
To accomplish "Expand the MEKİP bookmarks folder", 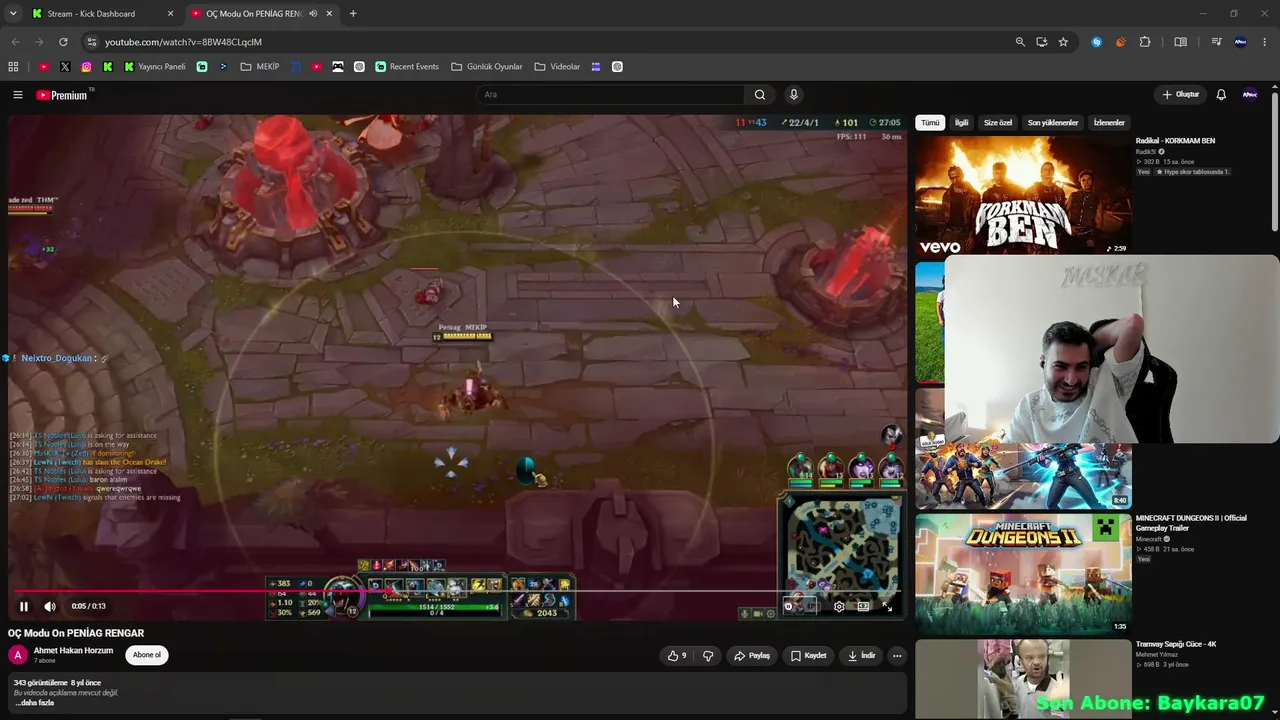I will coord(260,67).
